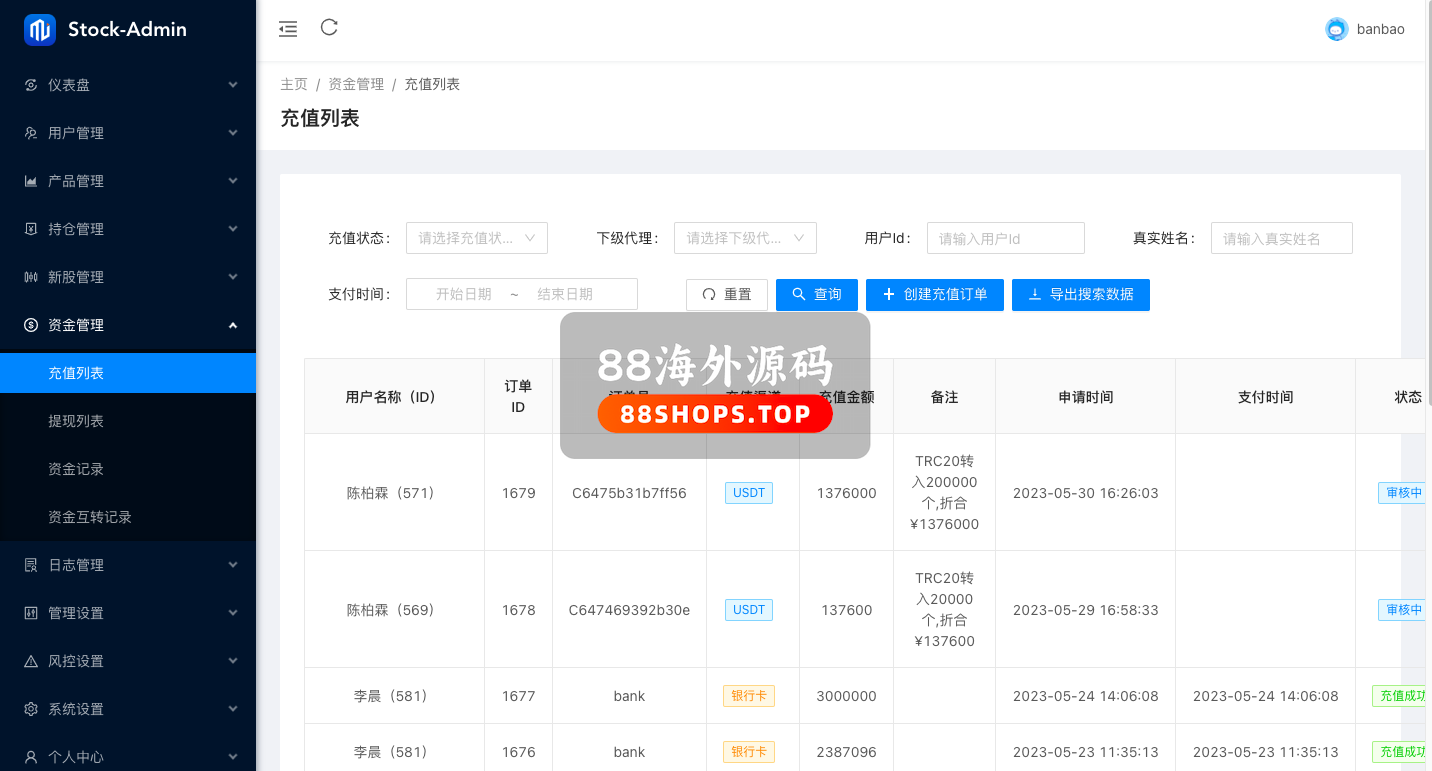The width and height of the screenshot is (1432, 771).
Task: Open the 风控设置 sidebar menu
Action: (x=128, y=661)
